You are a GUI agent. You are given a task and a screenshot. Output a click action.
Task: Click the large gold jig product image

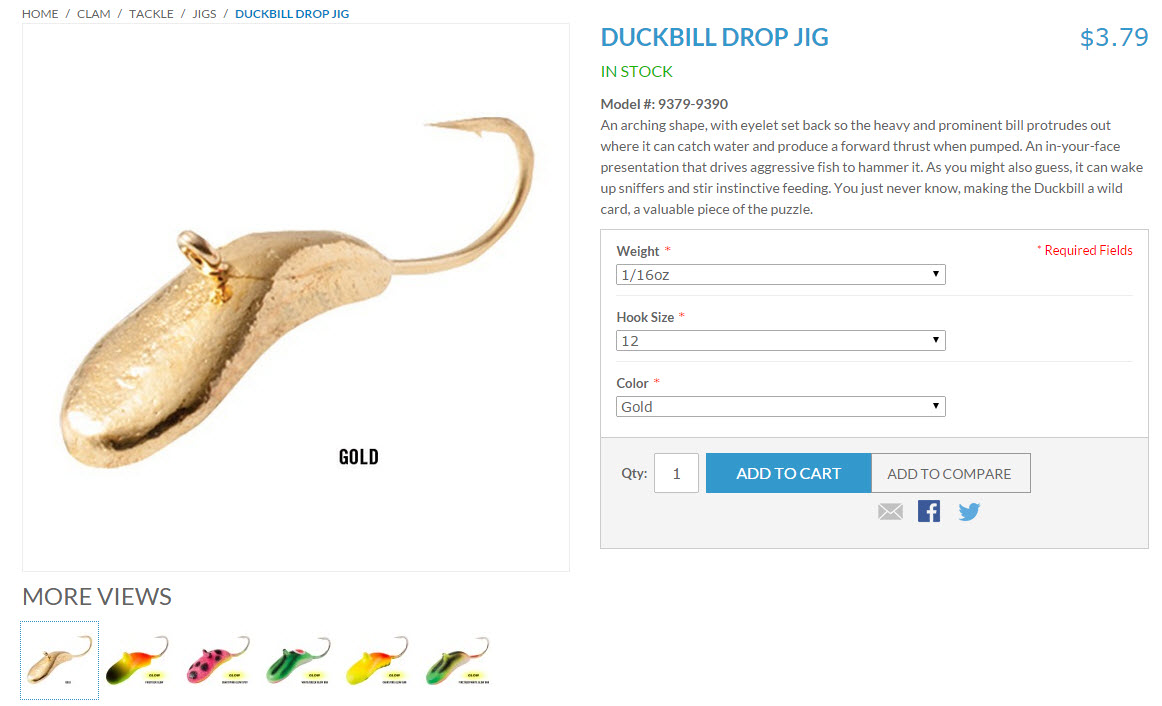(296, 297)
